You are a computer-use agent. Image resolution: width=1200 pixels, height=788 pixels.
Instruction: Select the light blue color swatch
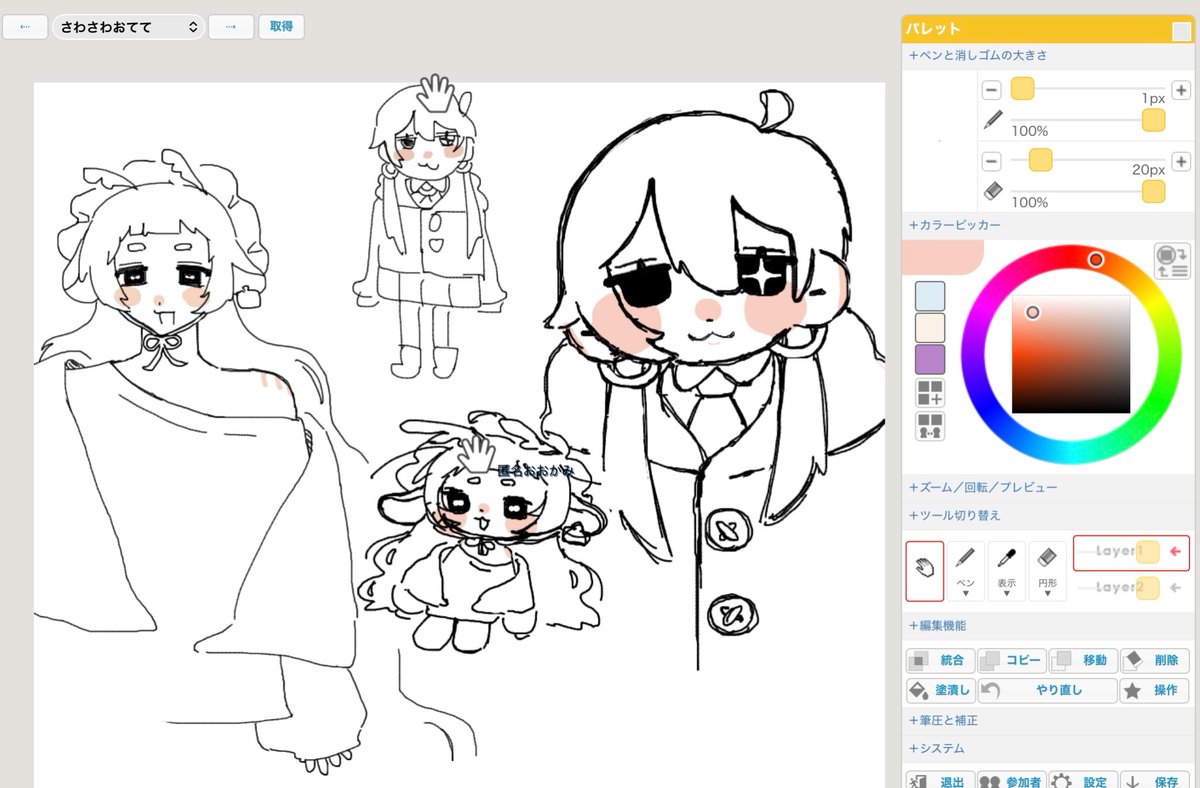[930, 296]
